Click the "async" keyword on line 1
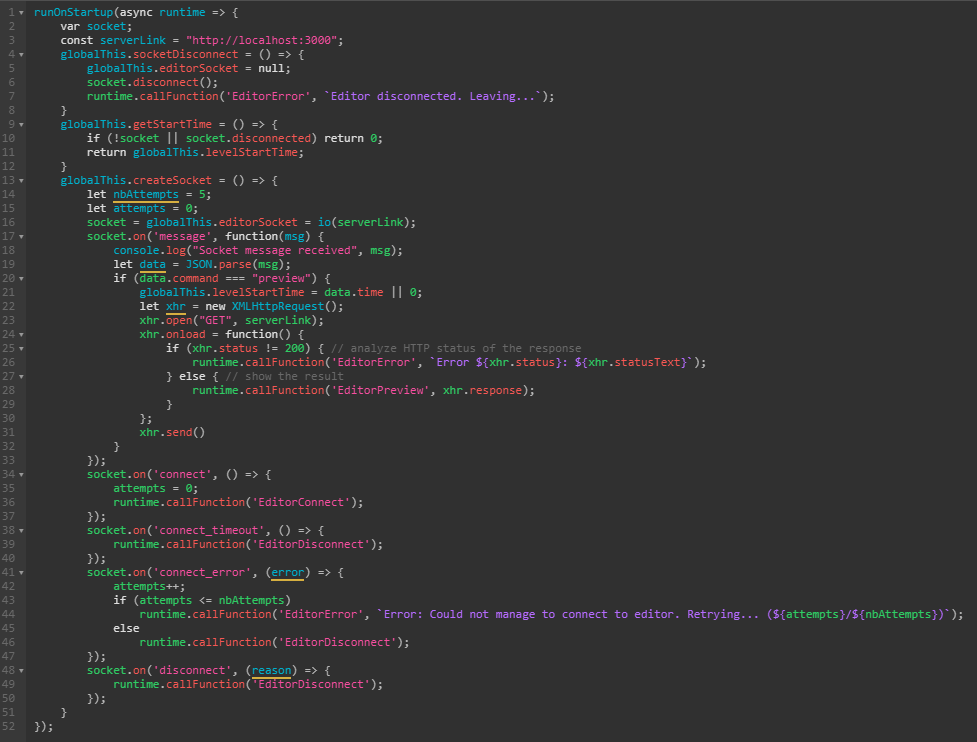This screenshot has height=742, width=977. click(x=136, y=12)
